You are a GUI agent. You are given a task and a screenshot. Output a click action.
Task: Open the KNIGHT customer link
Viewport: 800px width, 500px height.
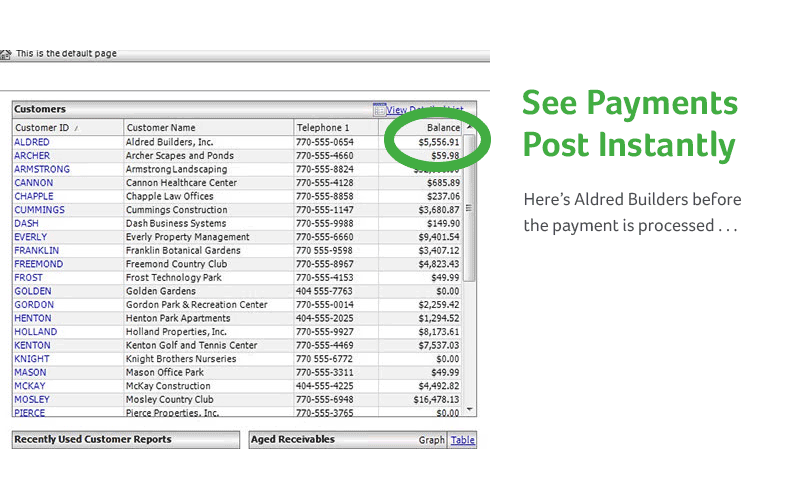(31, 358)
